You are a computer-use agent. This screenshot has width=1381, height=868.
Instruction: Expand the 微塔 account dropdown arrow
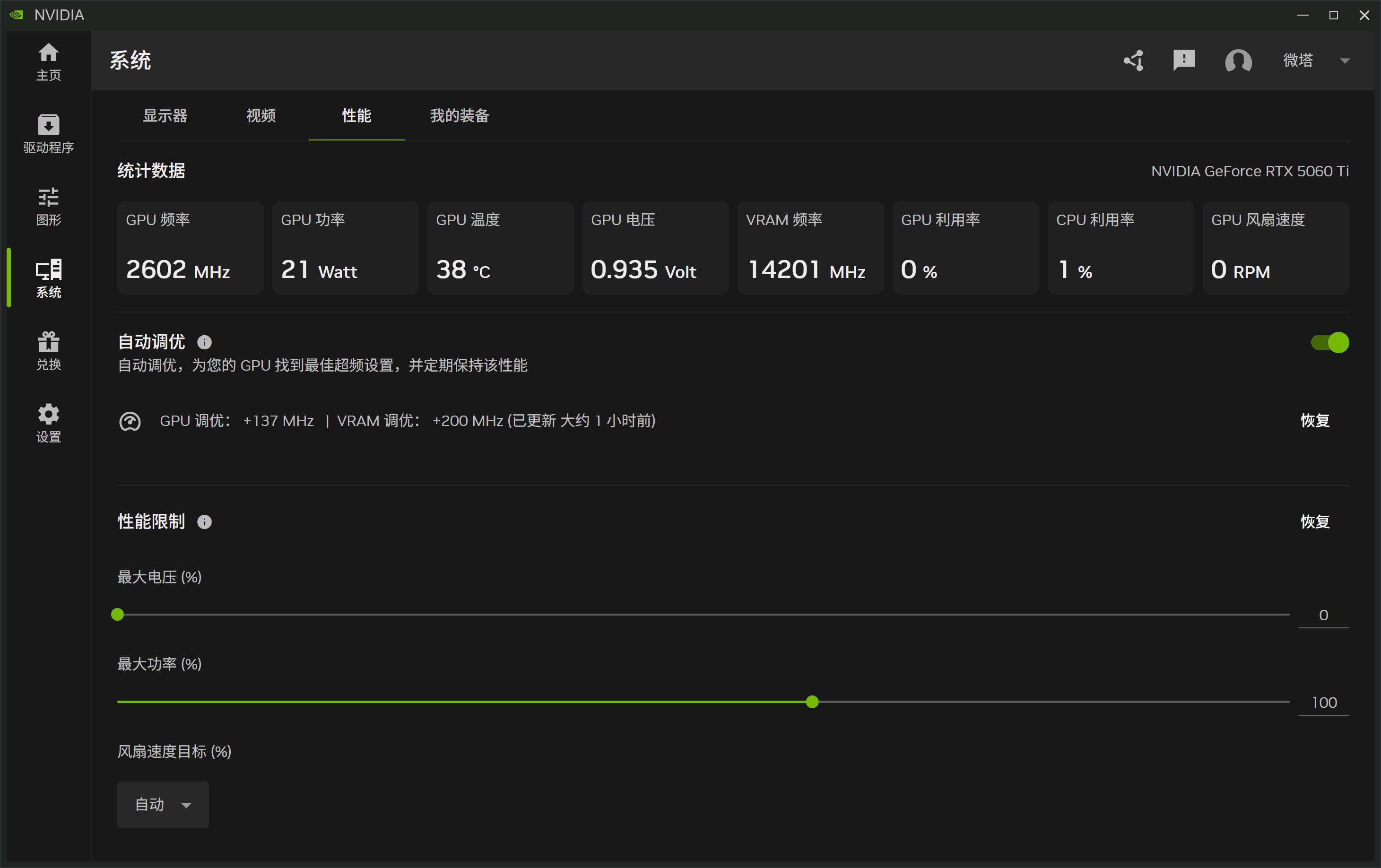coord(1344,60)
